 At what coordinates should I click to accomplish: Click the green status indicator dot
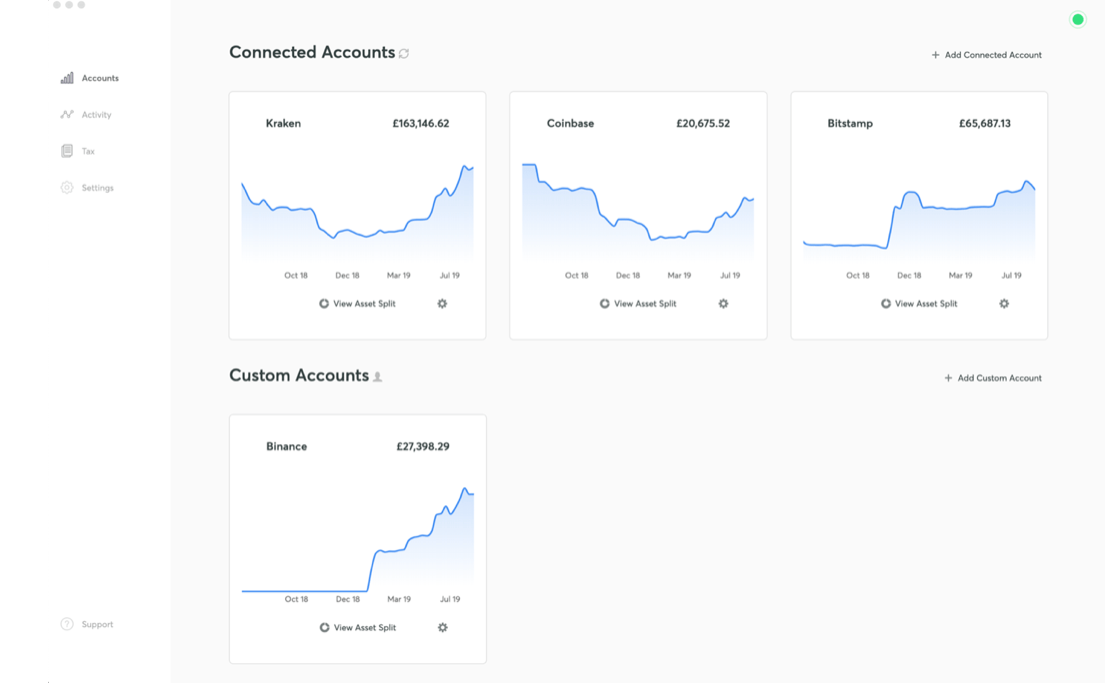click(1078, 20)
